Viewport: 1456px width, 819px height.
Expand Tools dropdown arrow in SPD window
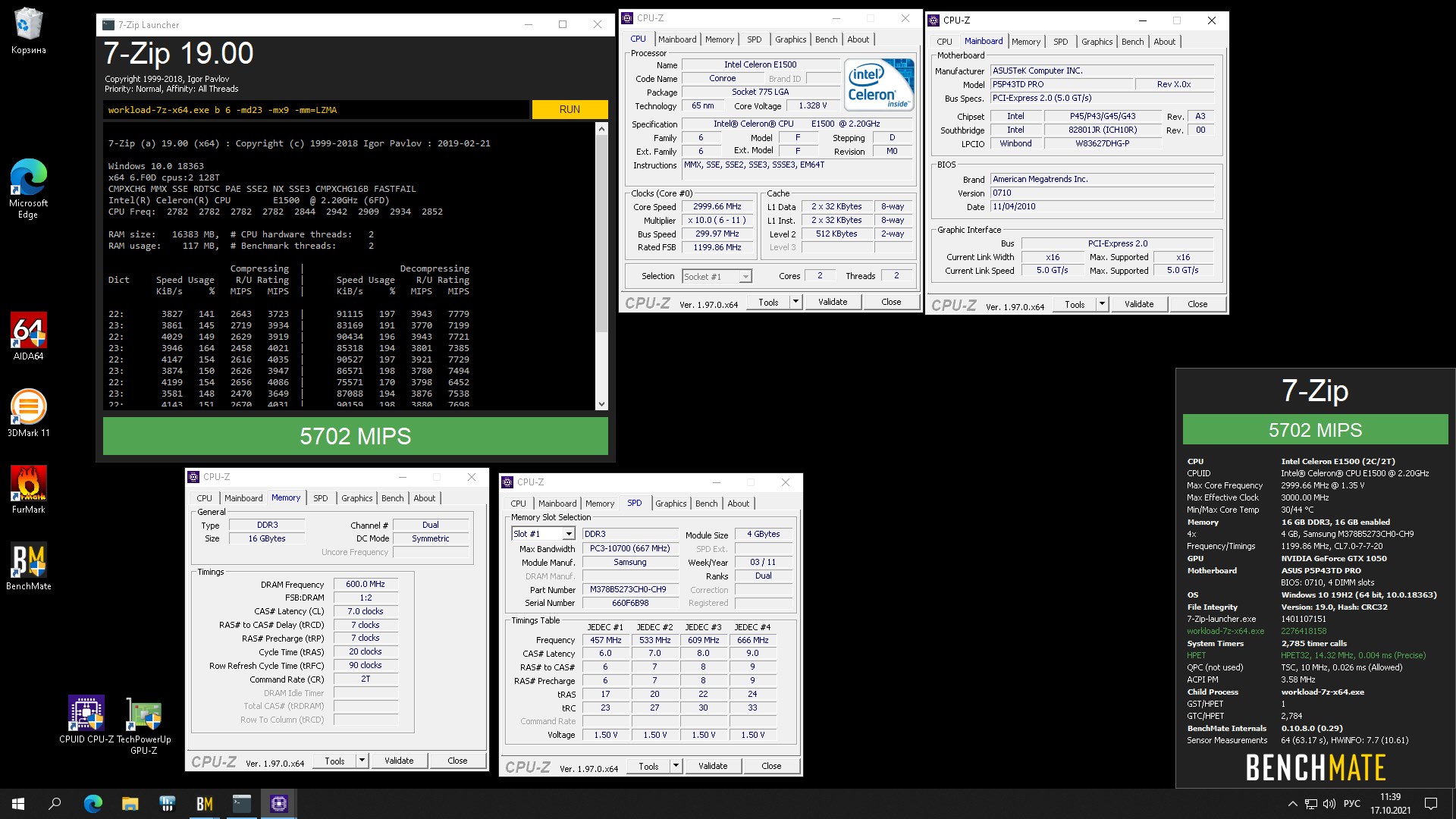676,766
